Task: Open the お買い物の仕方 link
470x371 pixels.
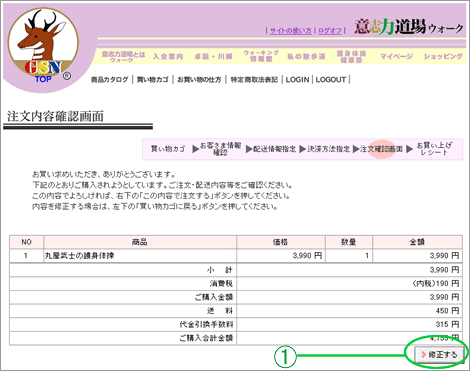Action: pos(199,80)
